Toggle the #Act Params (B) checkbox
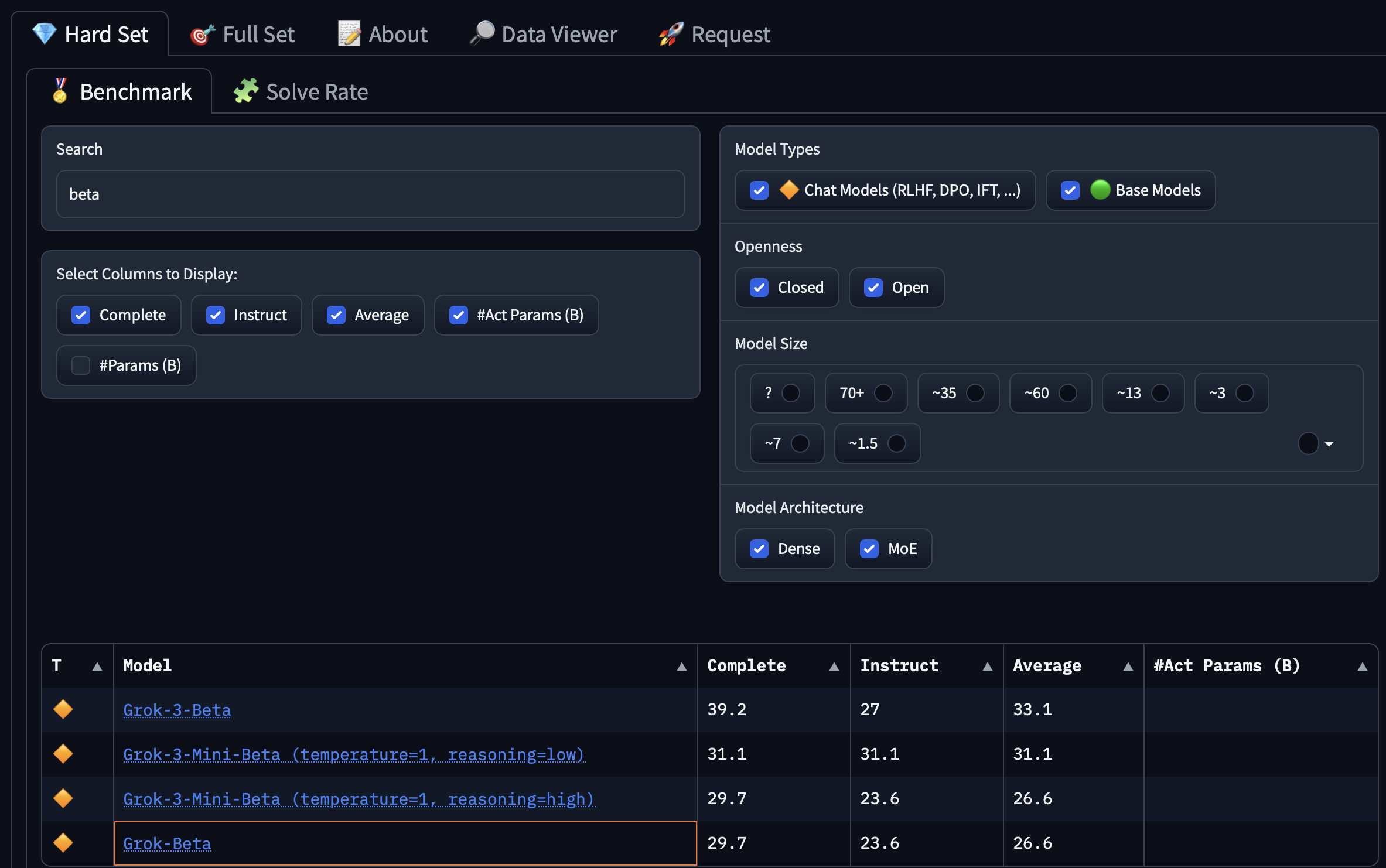 tap(459, 315)
